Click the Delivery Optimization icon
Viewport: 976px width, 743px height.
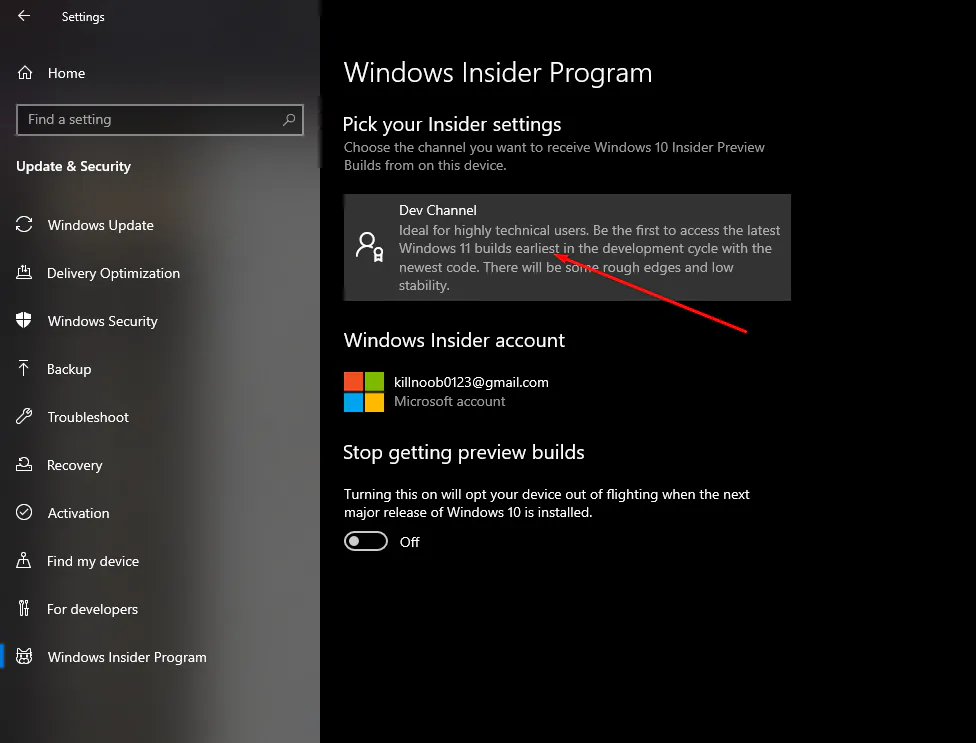click(24, 273)
